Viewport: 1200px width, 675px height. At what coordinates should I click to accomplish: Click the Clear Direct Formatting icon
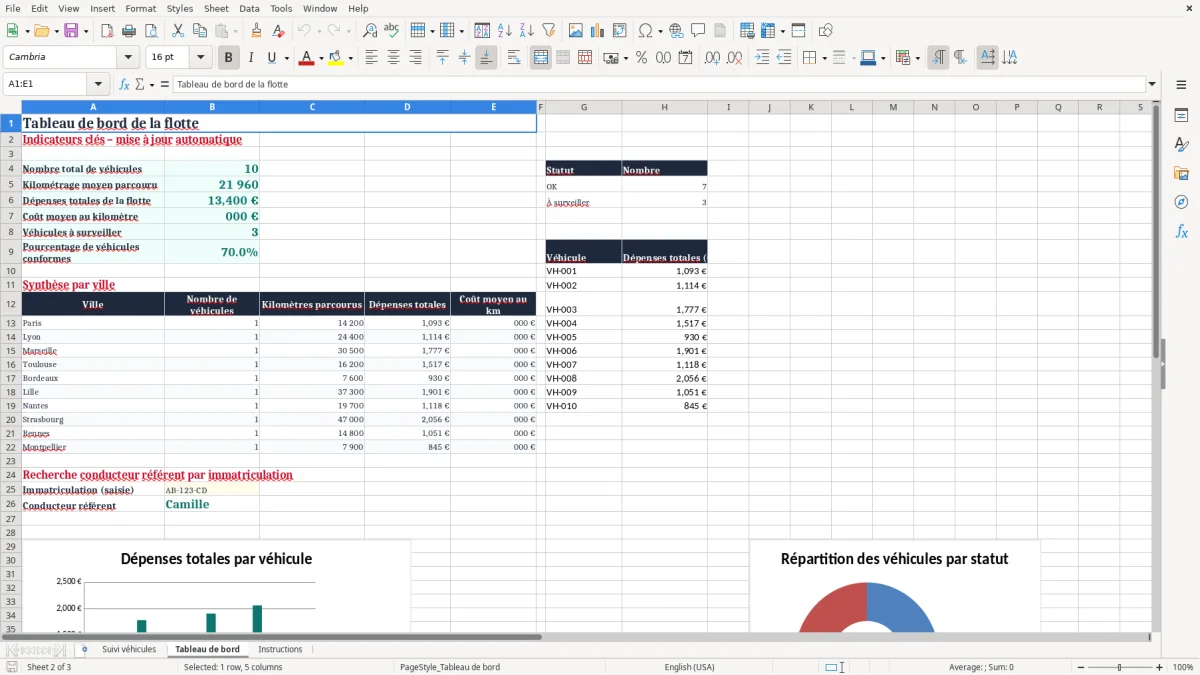point(277,31)
